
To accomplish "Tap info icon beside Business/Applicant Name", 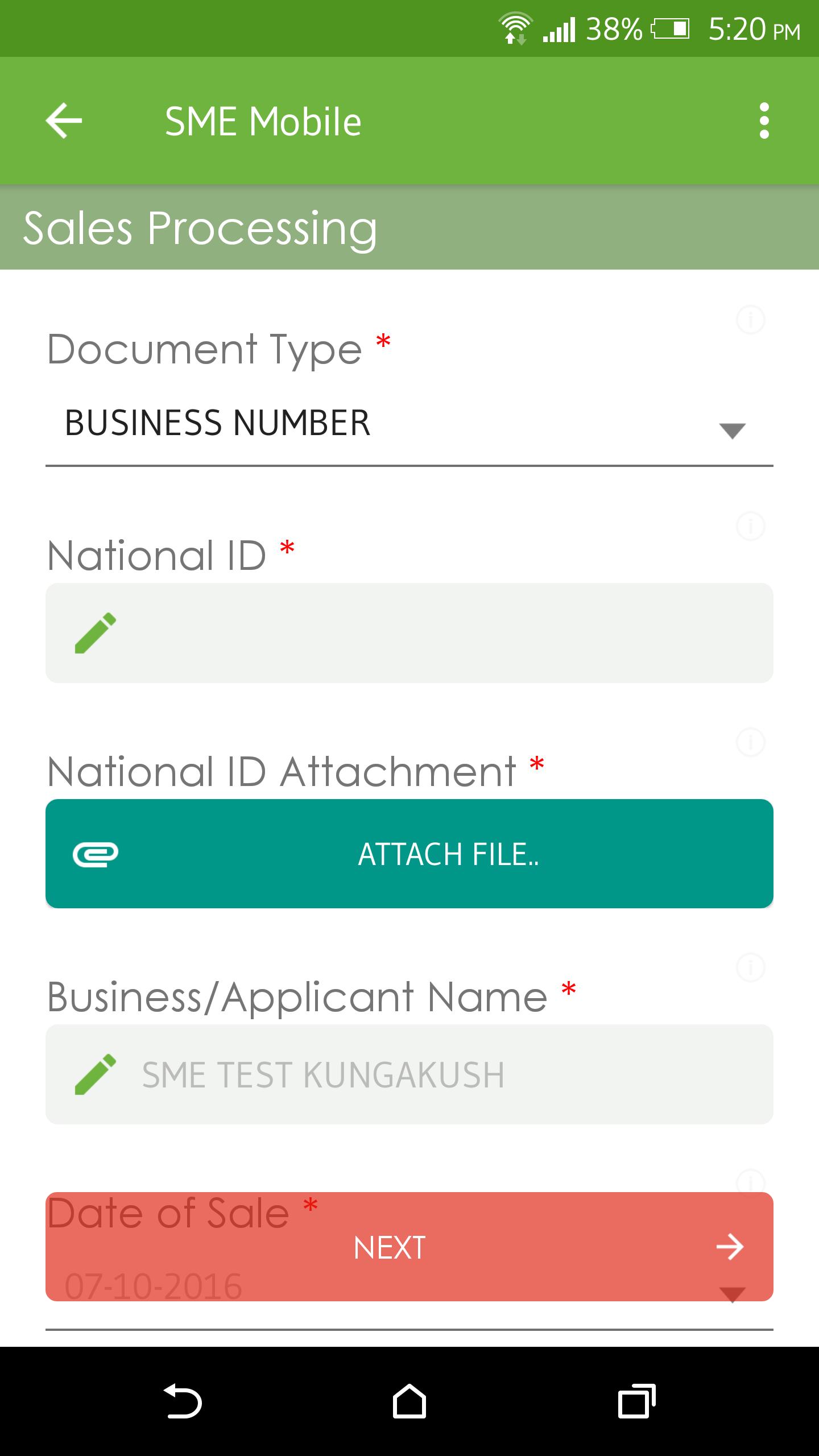I will [x=750, y=967].
